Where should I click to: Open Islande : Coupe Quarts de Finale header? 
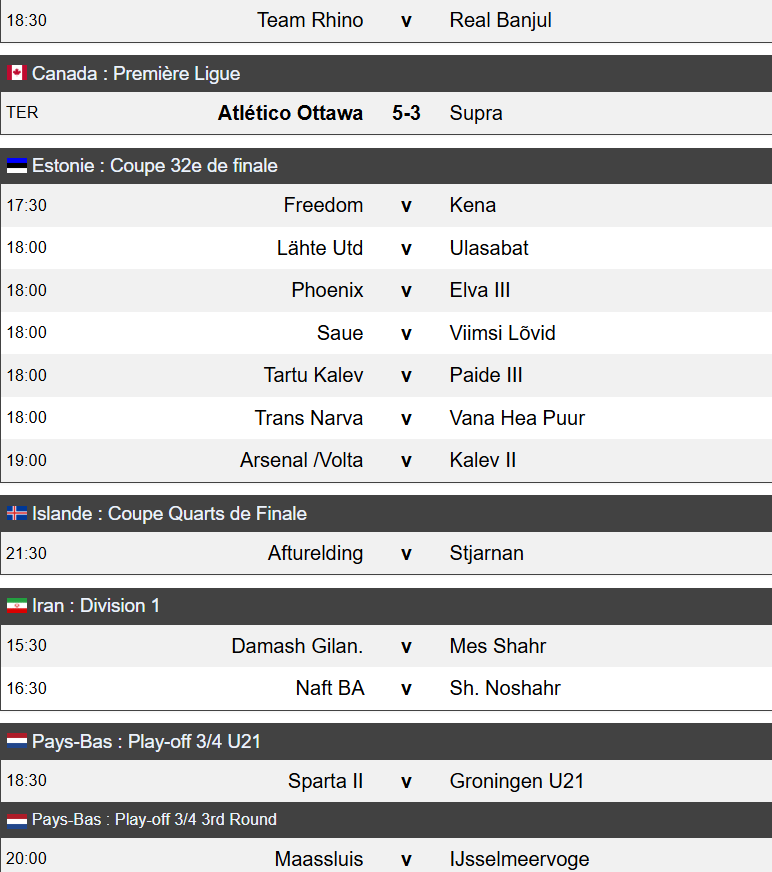(386, 513)
